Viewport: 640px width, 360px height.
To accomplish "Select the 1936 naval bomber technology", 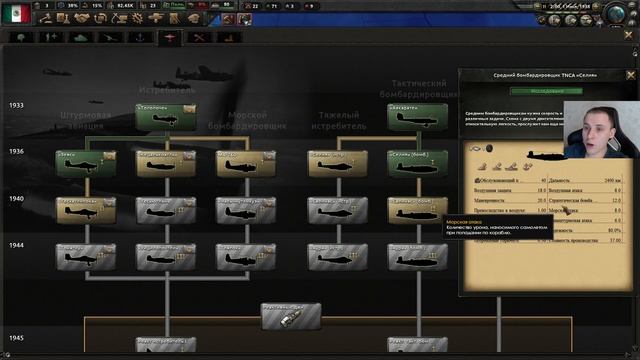I will [x=246, y=164].
